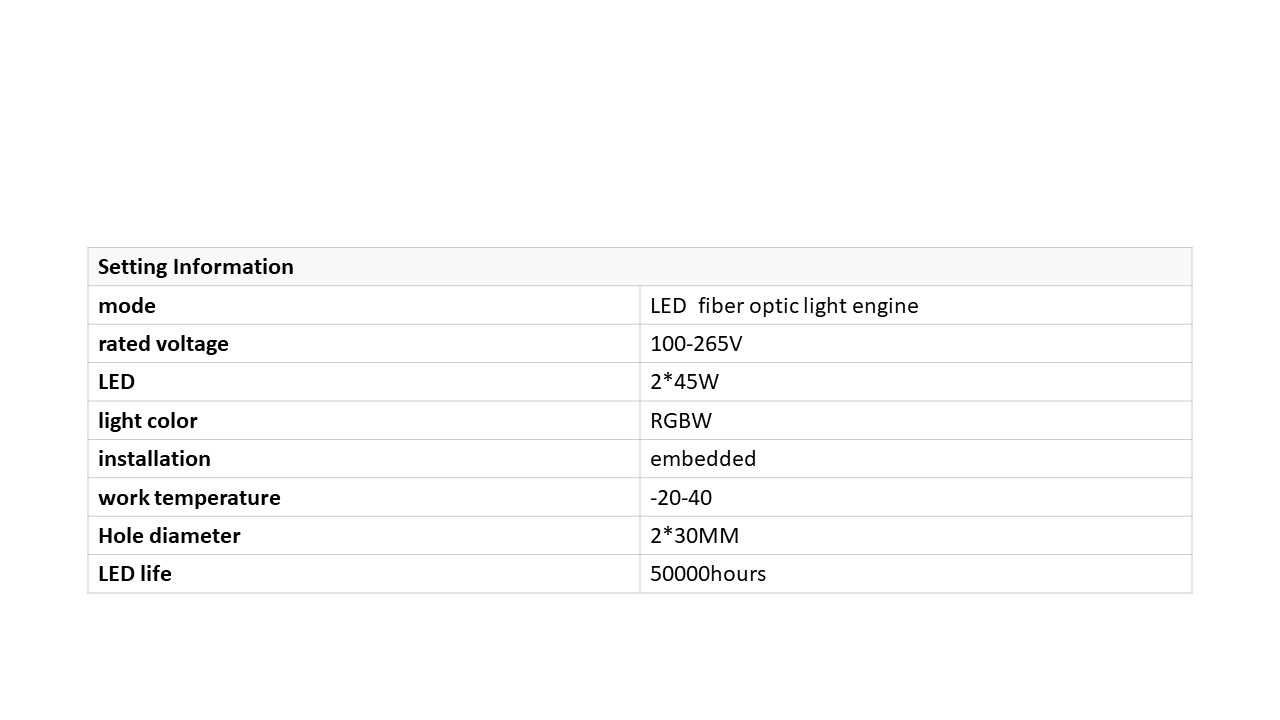
Task: Click the 2*45W value cell
Action: (x=916, y=382)
